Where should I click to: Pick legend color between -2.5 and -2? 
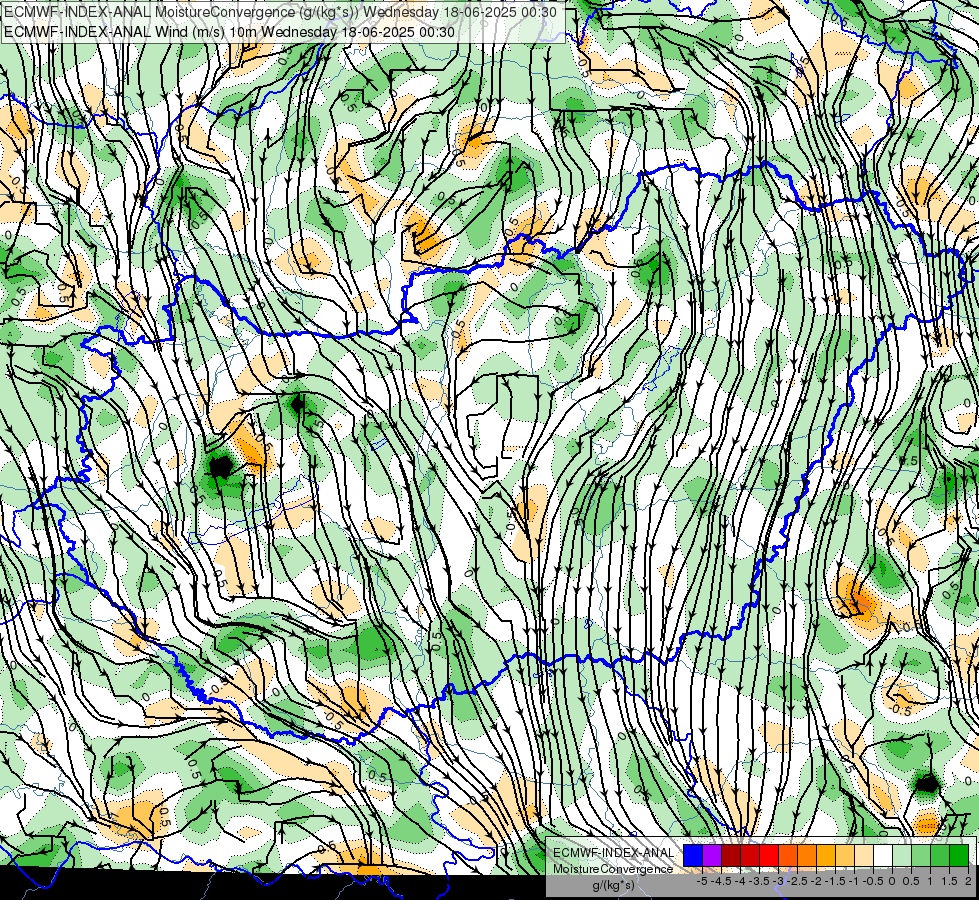807,855
